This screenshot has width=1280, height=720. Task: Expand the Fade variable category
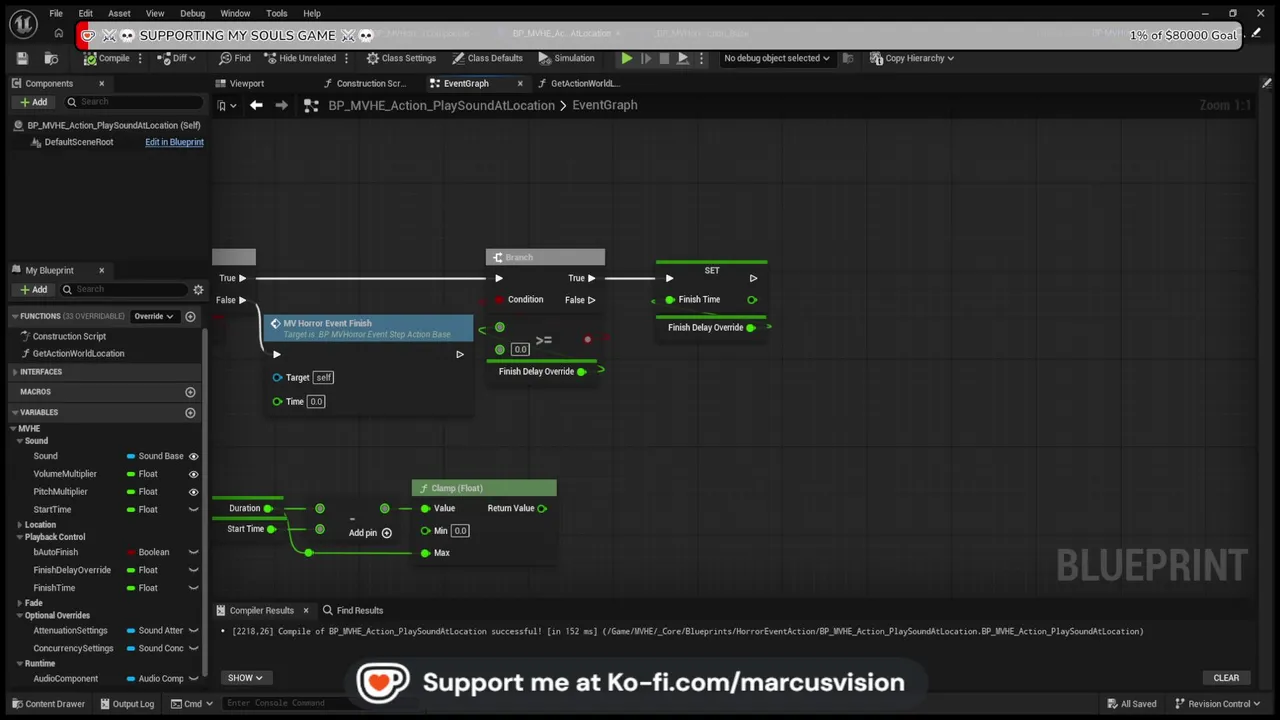coord(20,603)
